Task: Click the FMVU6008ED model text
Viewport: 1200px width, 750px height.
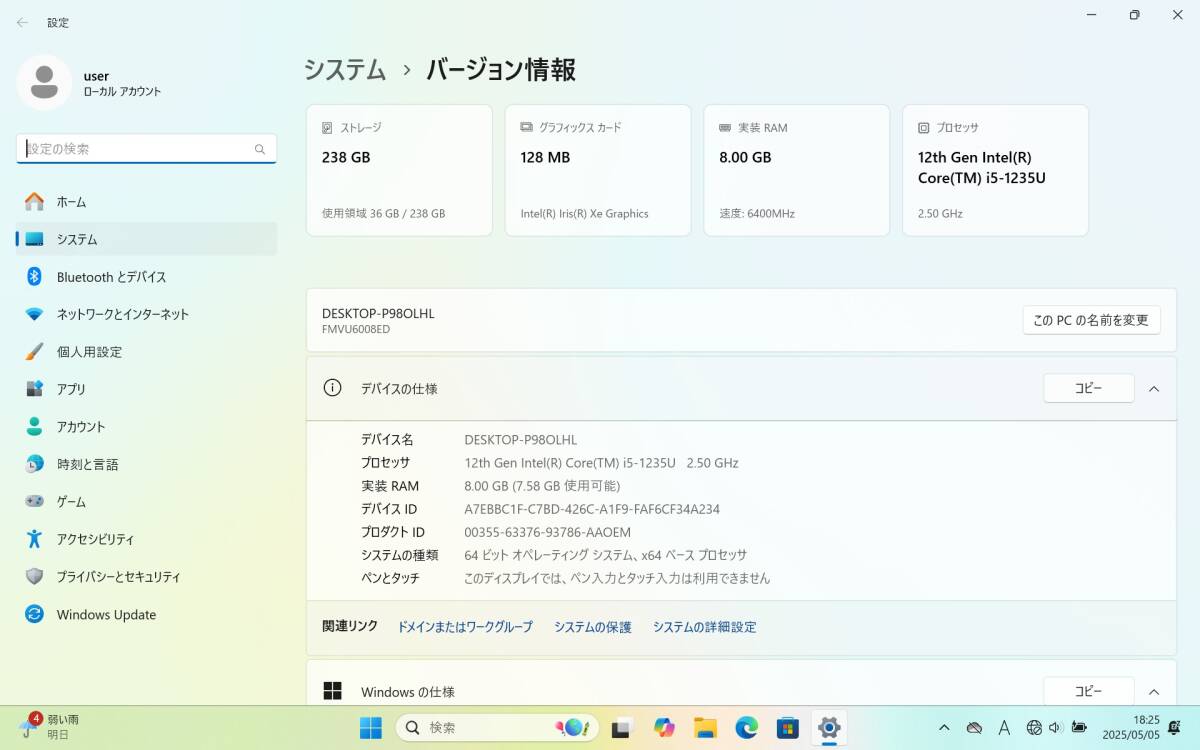Action: coord(356,329)
